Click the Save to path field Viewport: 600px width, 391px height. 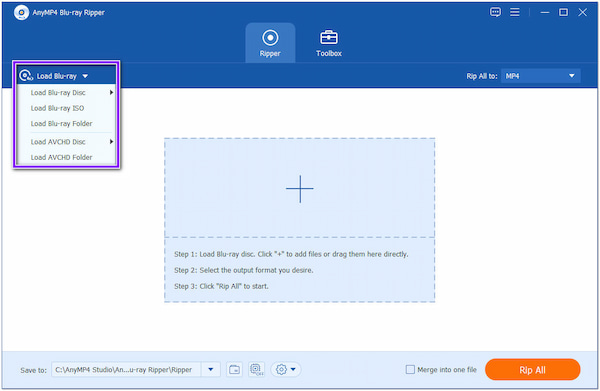click(x=126, y=370)
